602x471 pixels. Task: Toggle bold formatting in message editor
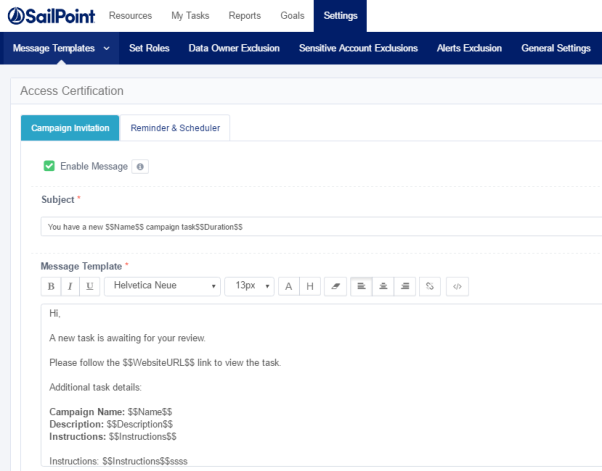pyautogui.click(x=51, y=286)
